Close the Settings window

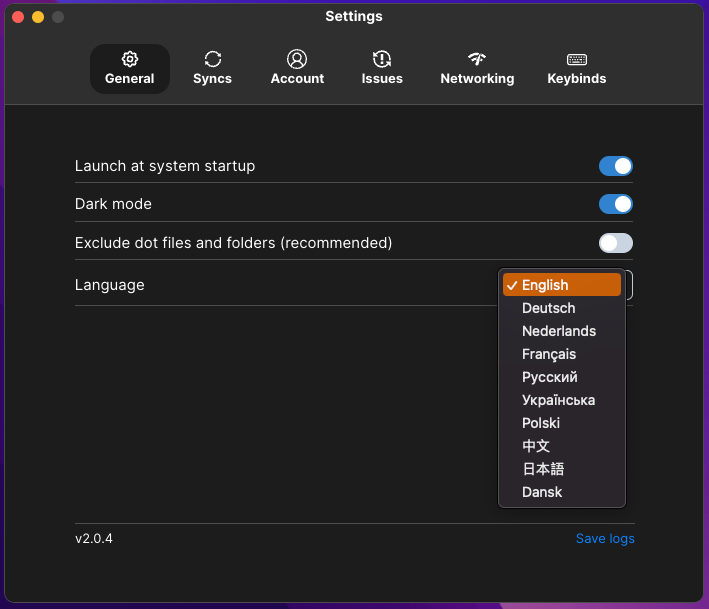click(x=18, y=17)
